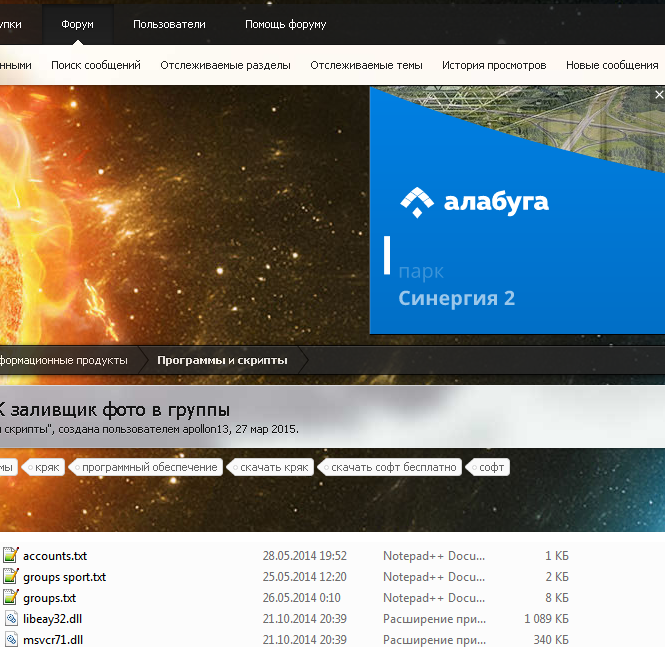This screenshot has height=647, width=665.
Task: Open the Пользователи tab
Action: (x=169, y=24)
